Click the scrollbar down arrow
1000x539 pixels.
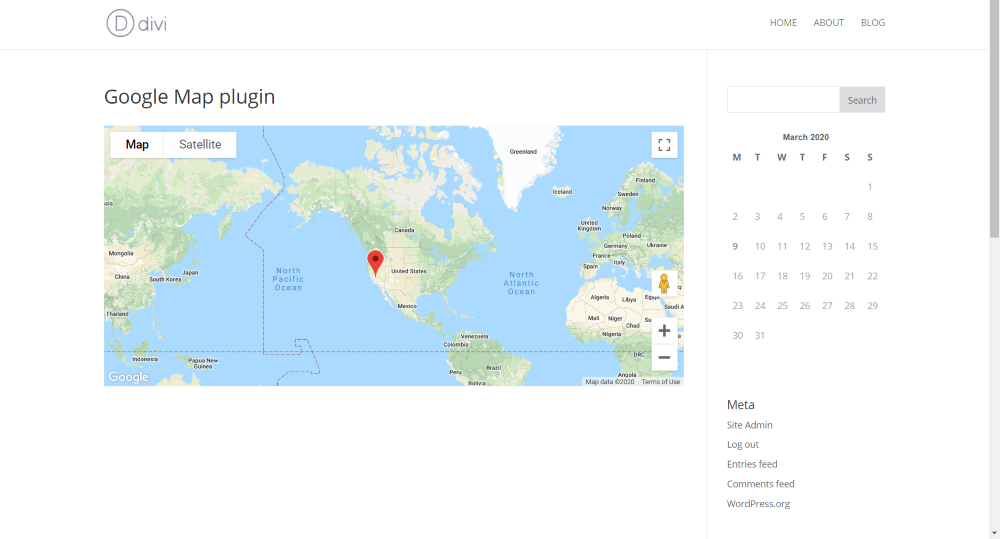[x=994, y=533]
